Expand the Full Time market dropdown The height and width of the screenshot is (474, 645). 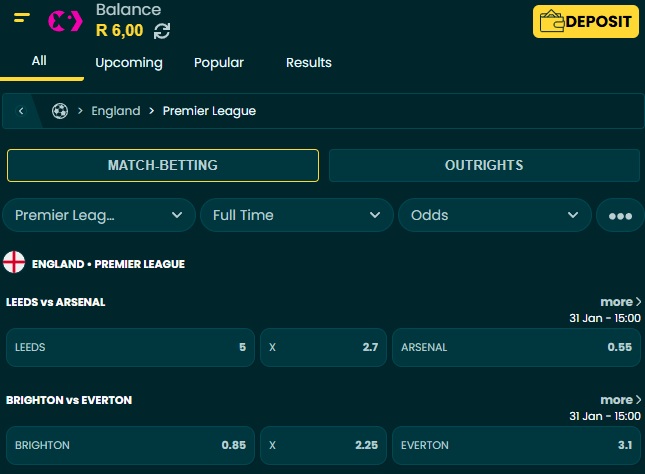tap(296, 215)
